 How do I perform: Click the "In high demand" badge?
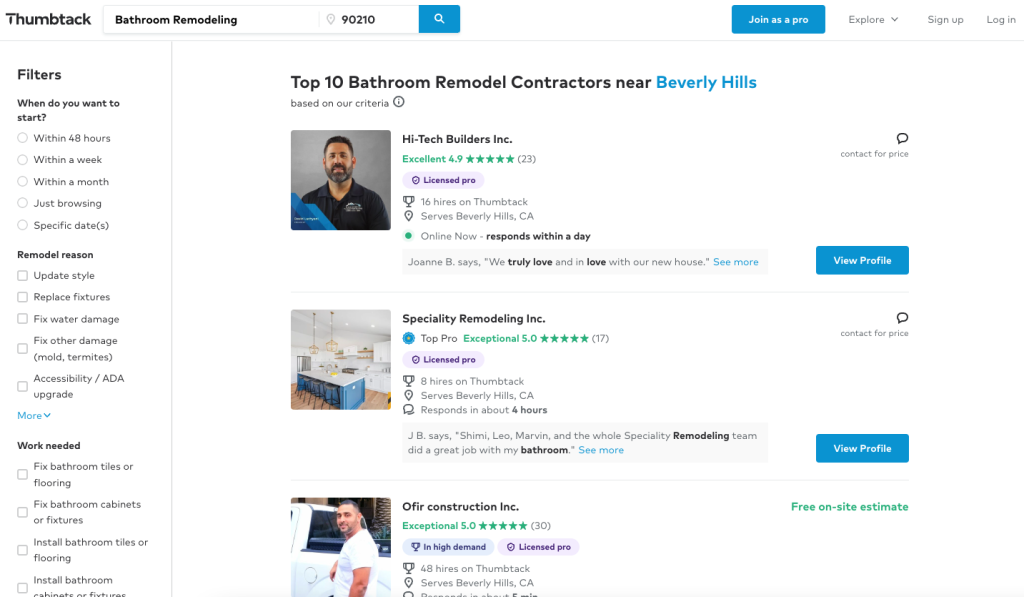coord(448,547)
